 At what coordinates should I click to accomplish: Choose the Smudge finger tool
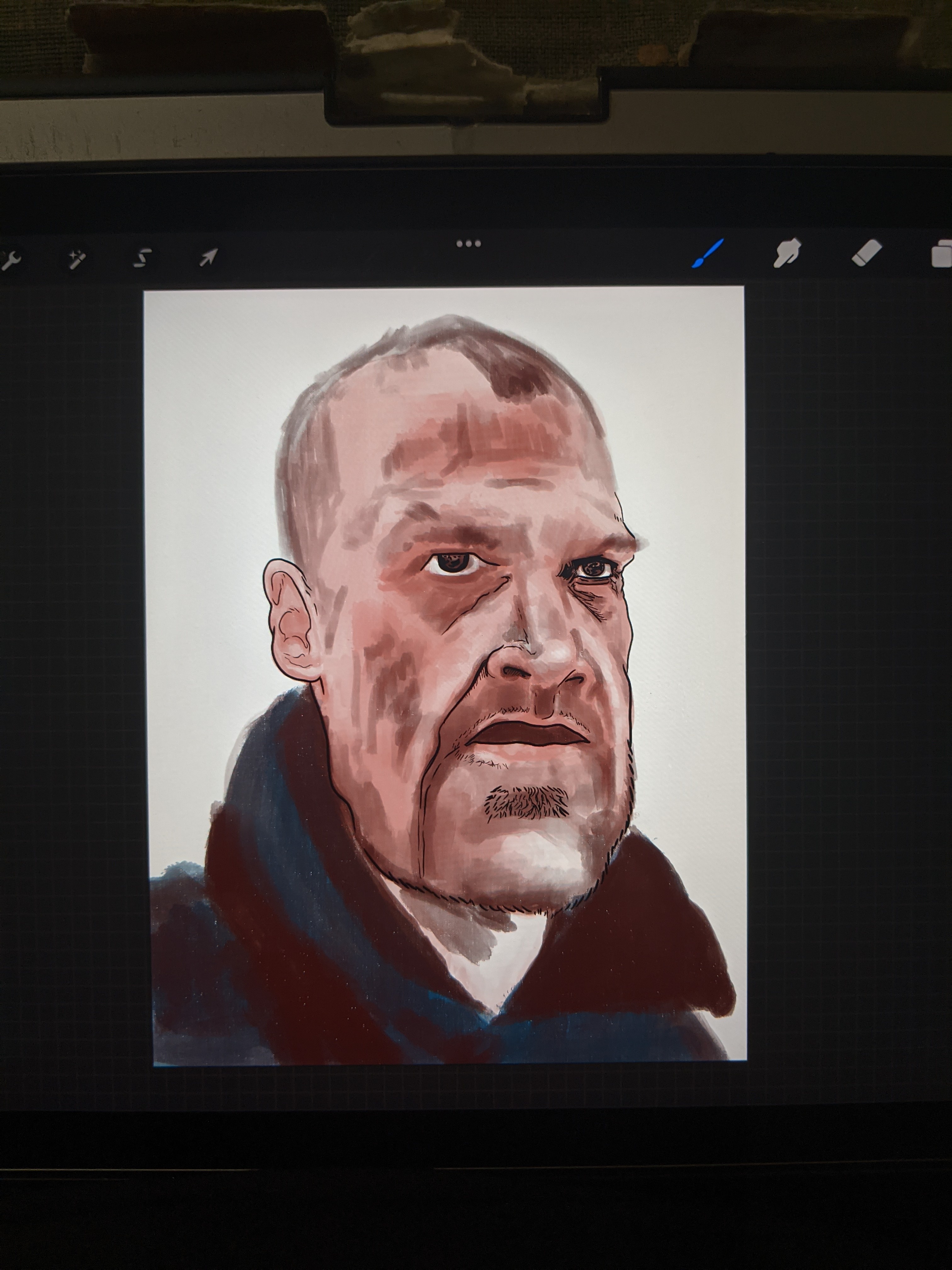point(787,253)
